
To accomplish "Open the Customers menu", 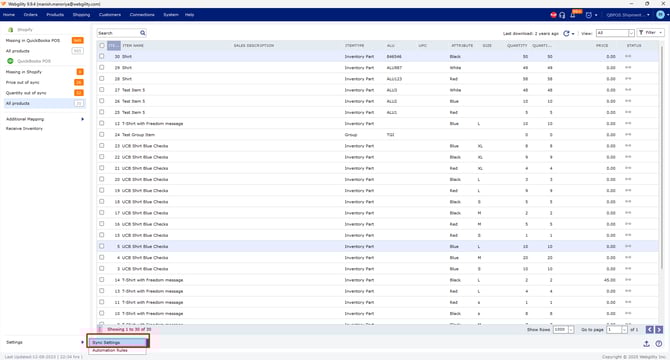I will [x=110, y=15].
